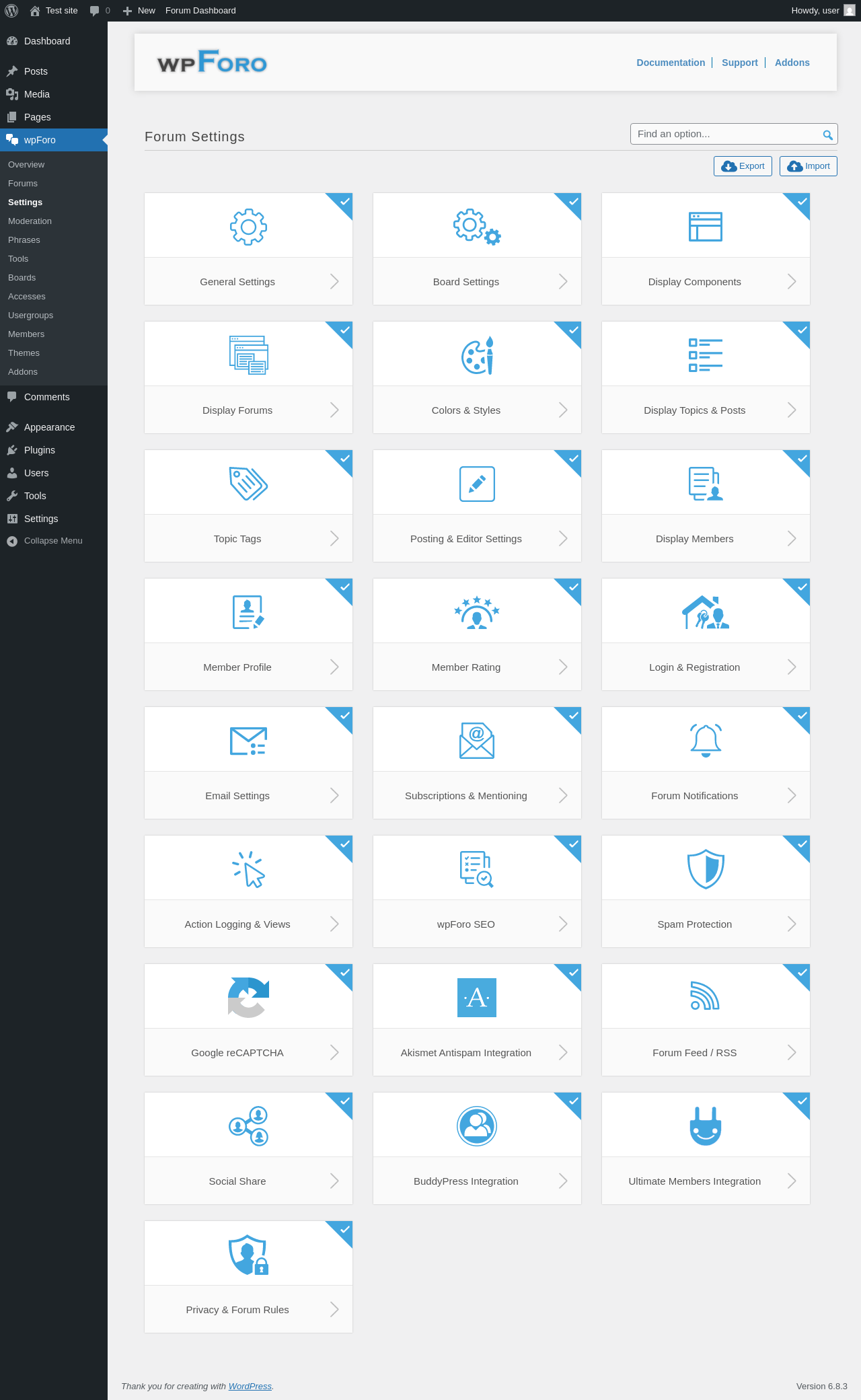Open the Login & Registration house icon

point(706,612)
